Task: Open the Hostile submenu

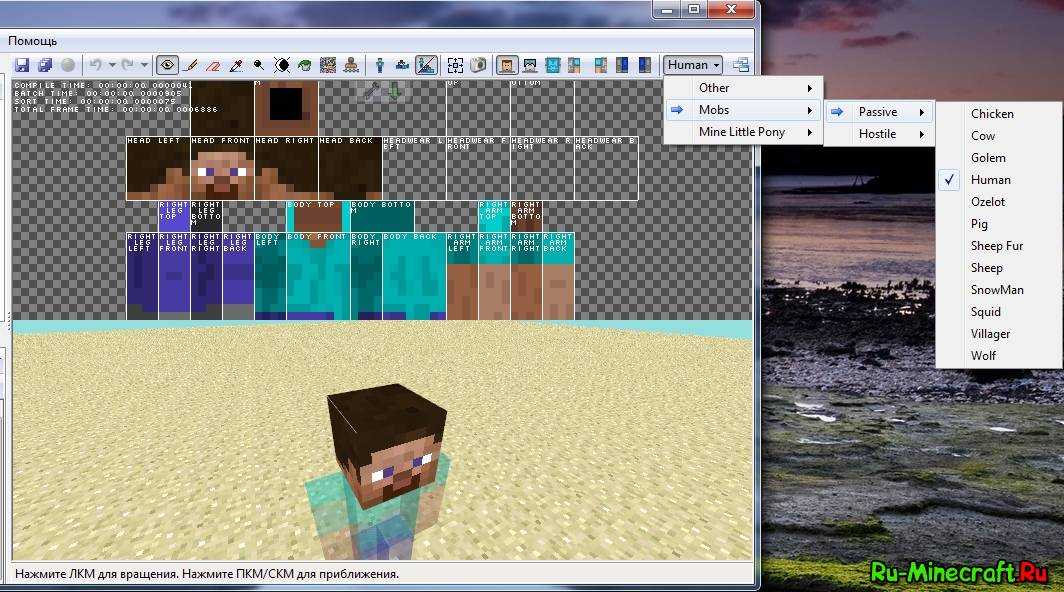Action: coord(879,134)
